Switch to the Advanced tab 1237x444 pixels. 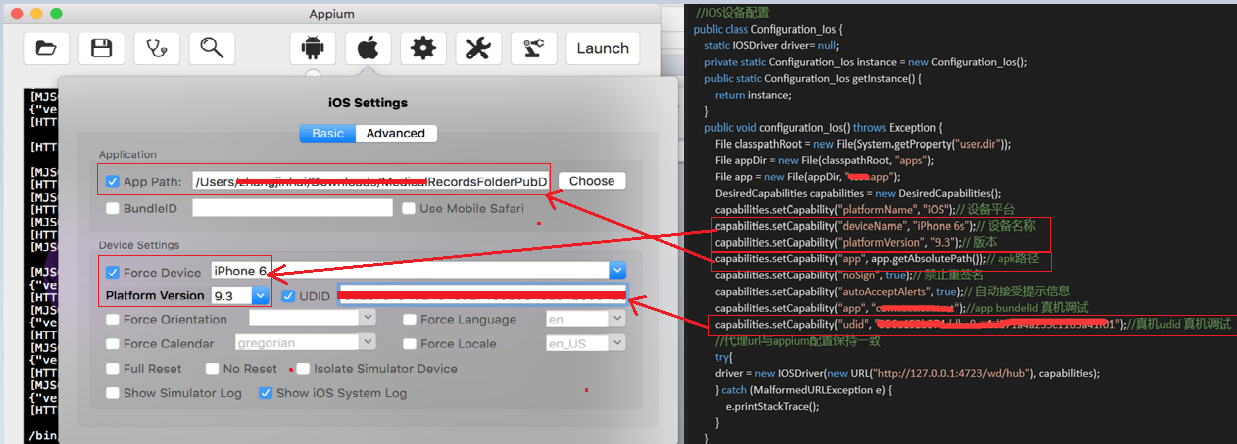(x=396, y=133)
